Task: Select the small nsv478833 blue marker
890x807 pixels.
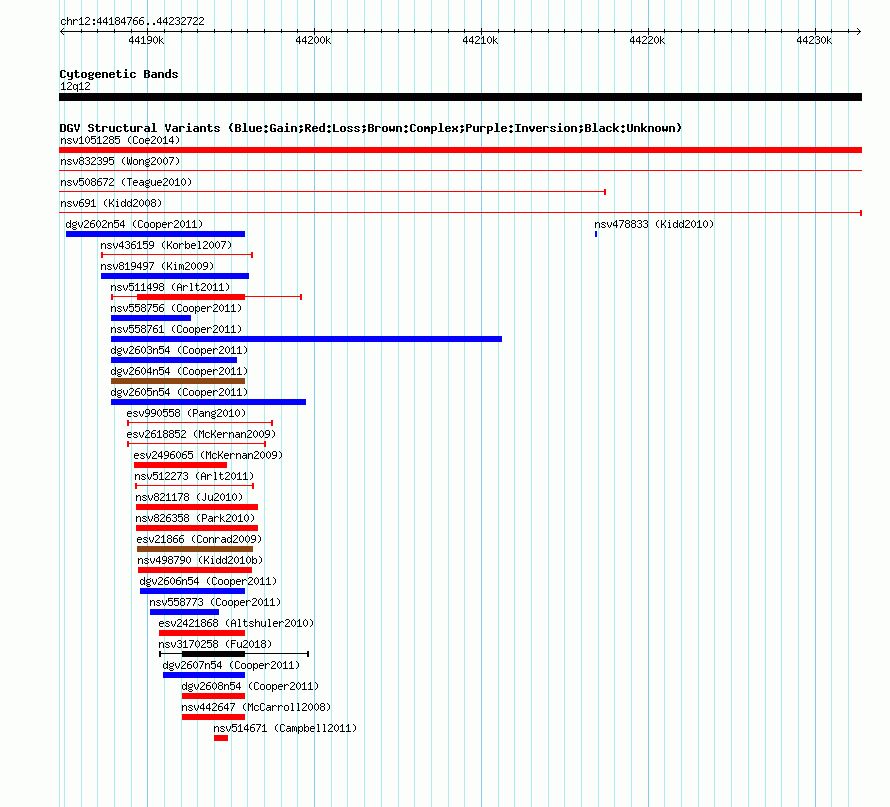Action: [x=596, y=234]
